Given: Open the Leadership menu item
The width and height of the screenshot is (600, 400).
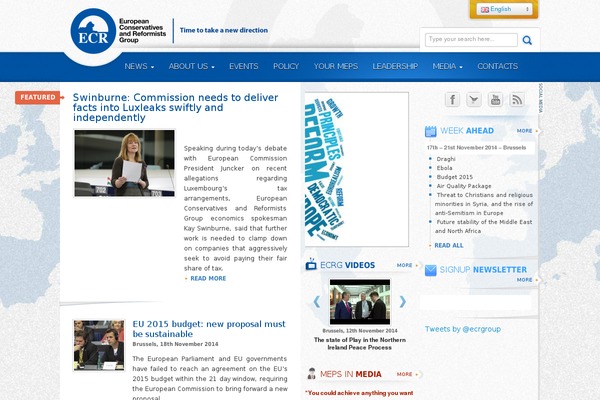Looking at the screenshot, I should [395, 66].
